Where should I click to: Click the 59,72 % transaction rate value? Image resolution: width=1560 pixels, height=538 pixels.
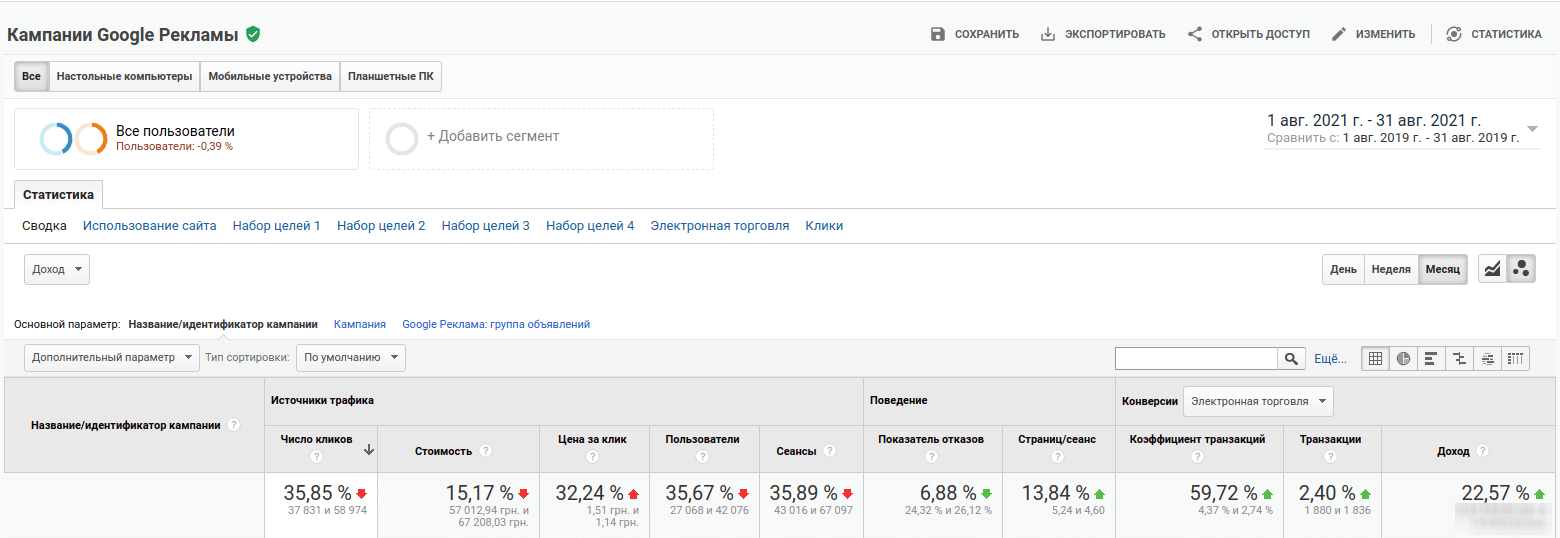[x=1223, y=493]
